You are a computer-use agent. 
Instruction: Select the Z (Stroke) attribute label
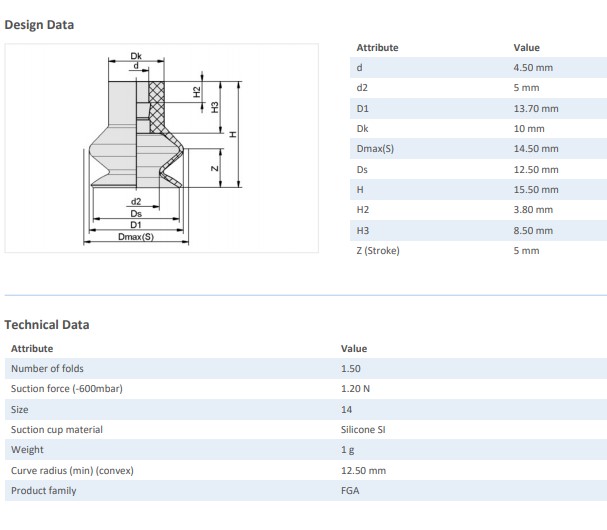(x=377, y=250)
